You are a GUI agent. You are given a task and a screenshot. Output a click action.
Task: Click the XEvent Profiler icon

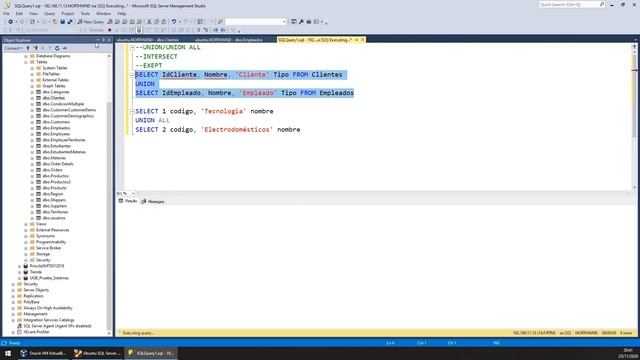[x=19, y=332]
